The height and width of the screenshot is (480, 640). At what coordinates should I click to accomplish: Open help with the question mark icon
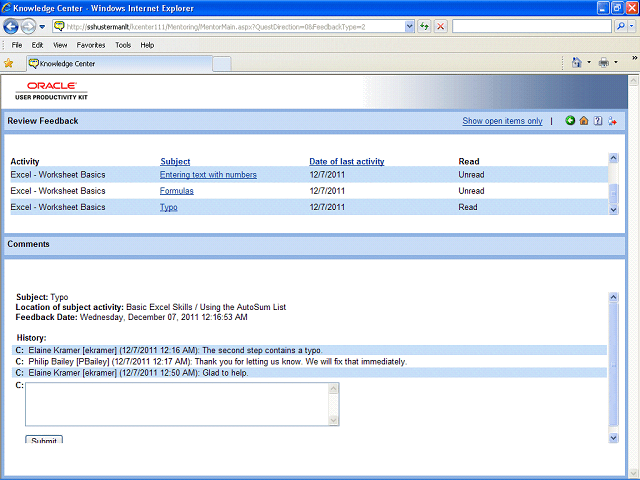coord(598,120)
